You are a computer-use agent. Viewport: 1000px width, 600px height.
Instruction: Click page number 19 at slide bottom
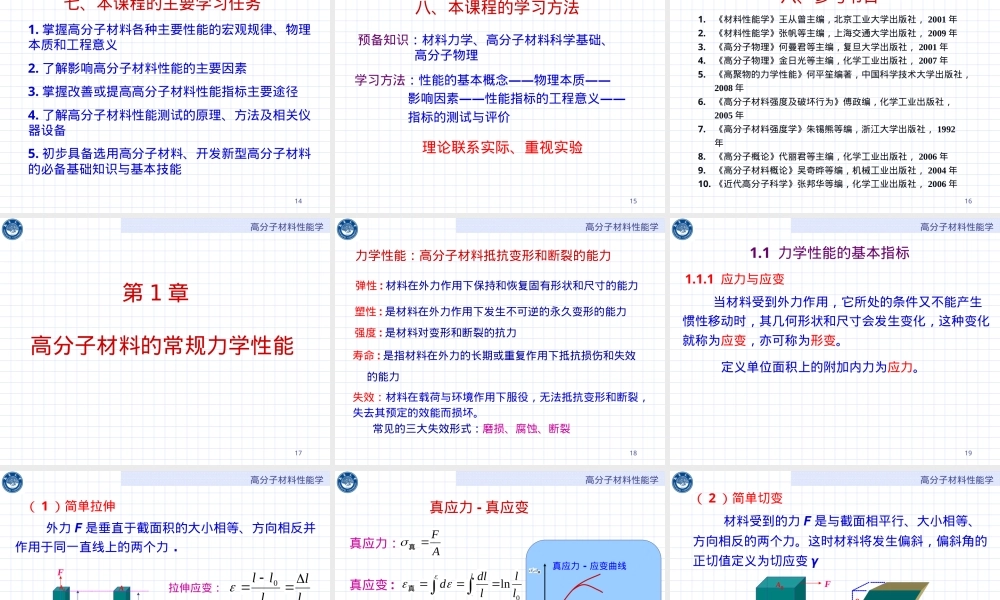(x=968, y=453)
